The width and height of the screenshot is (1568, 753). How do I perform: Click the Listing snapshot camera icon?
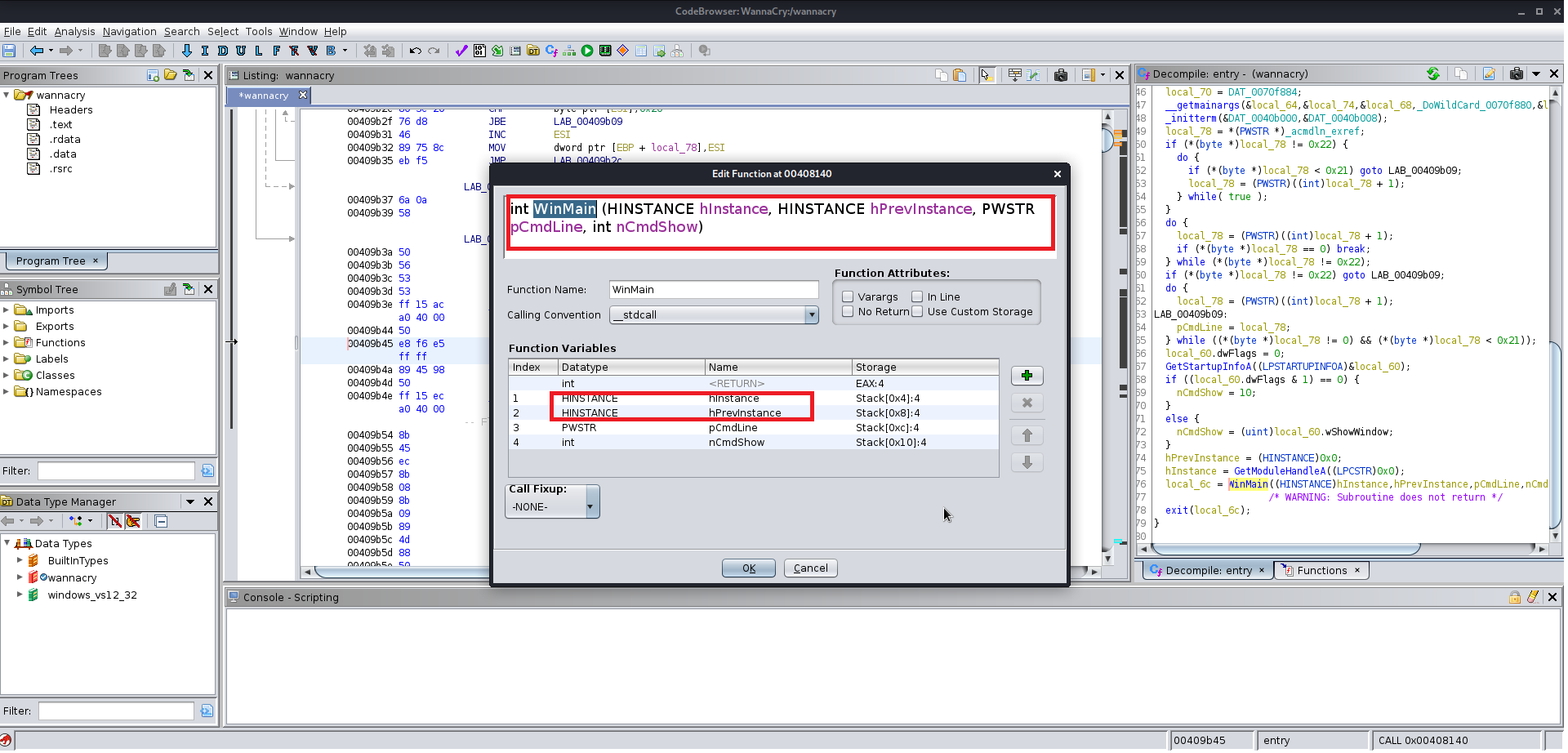point(1060,75)
